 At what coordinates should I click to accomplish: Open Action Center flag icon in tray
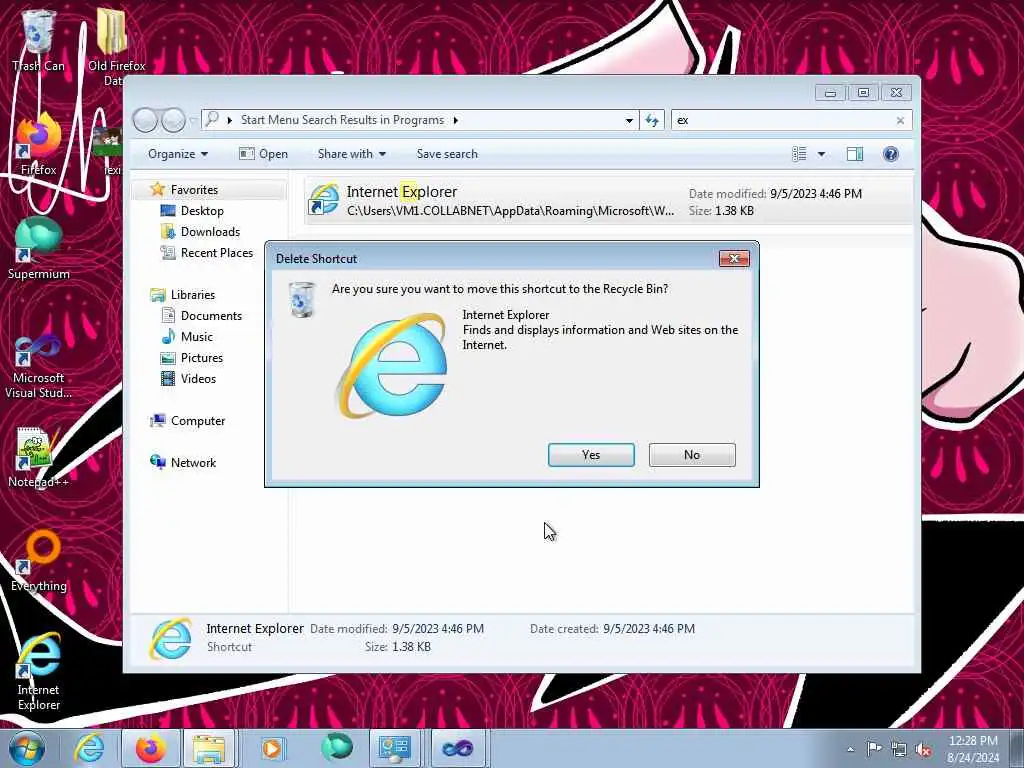874,749
